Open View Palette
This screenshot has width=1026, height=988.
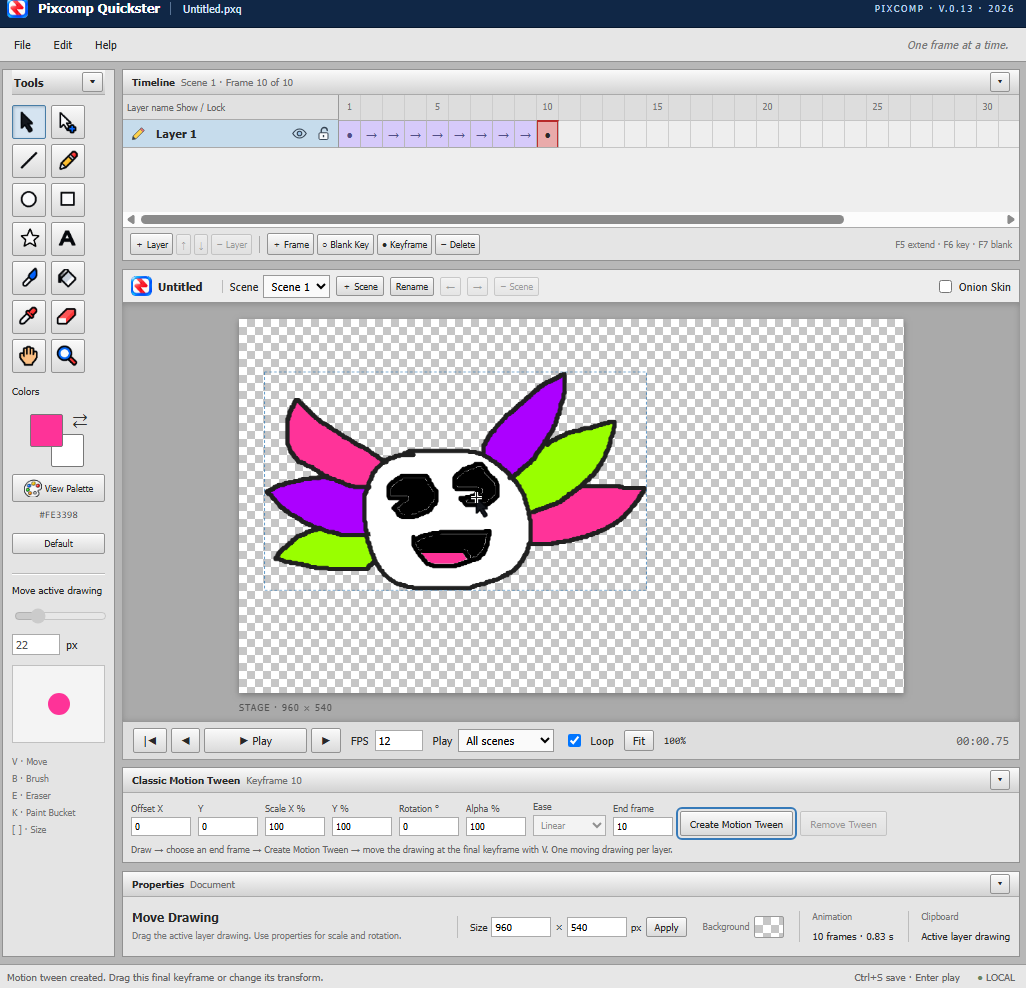(58, 488)
